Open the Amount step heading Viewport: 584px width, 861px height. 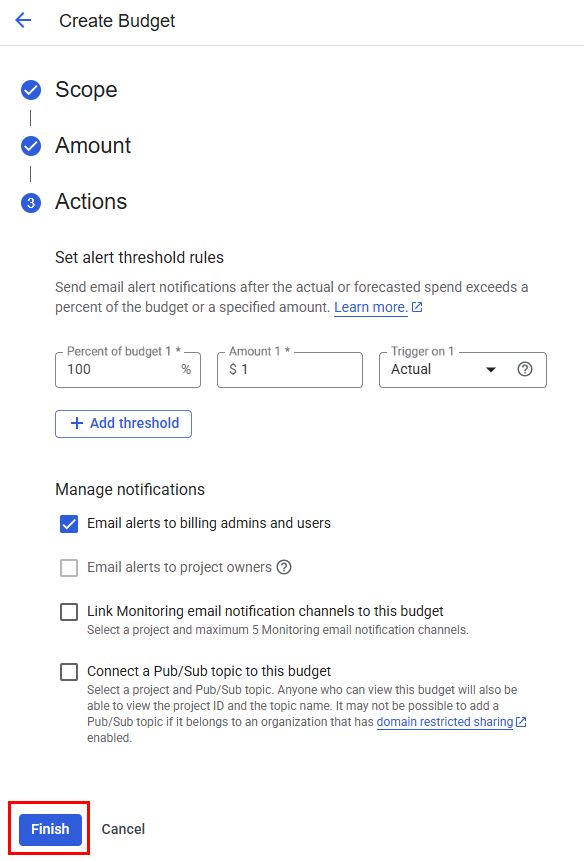[93, 146]
